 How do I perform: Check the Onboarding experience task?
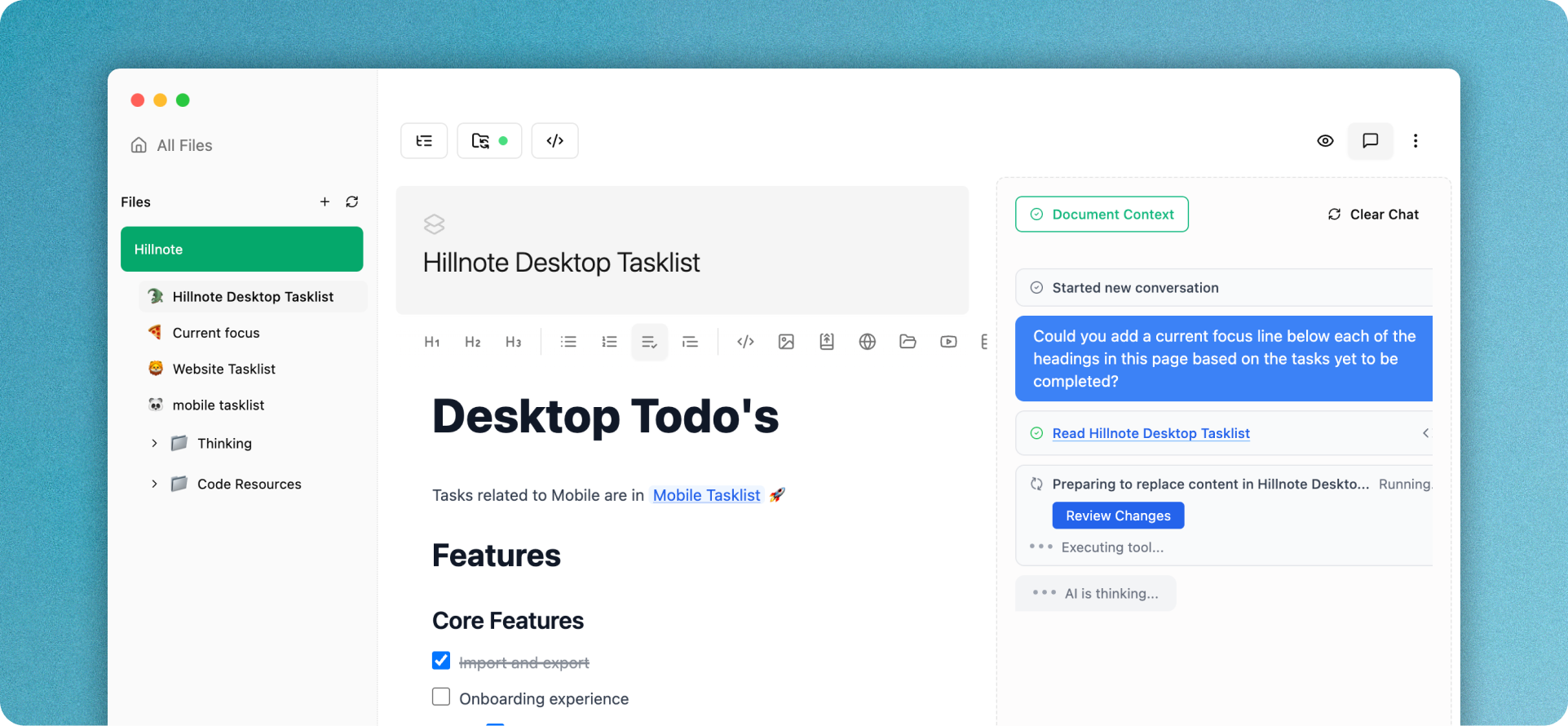441,697
